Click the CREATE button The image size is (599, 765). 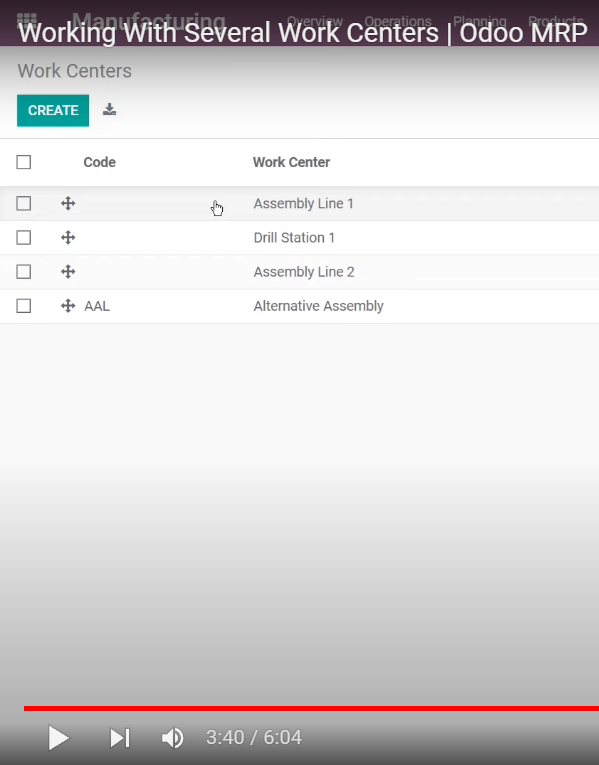coord(53,110)
